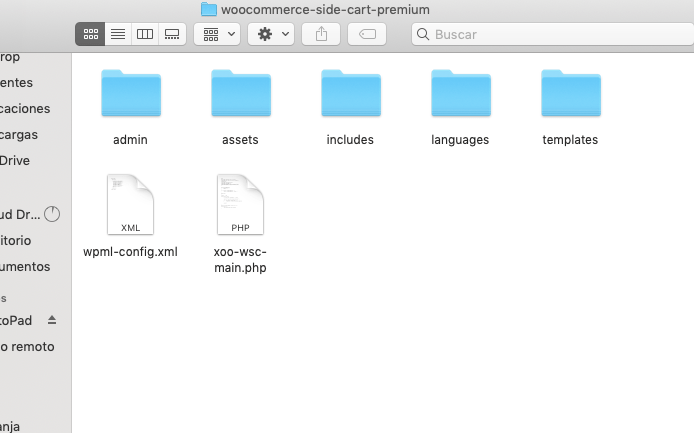Click the Edit Tags toolbar button

[x=367, y=34]
